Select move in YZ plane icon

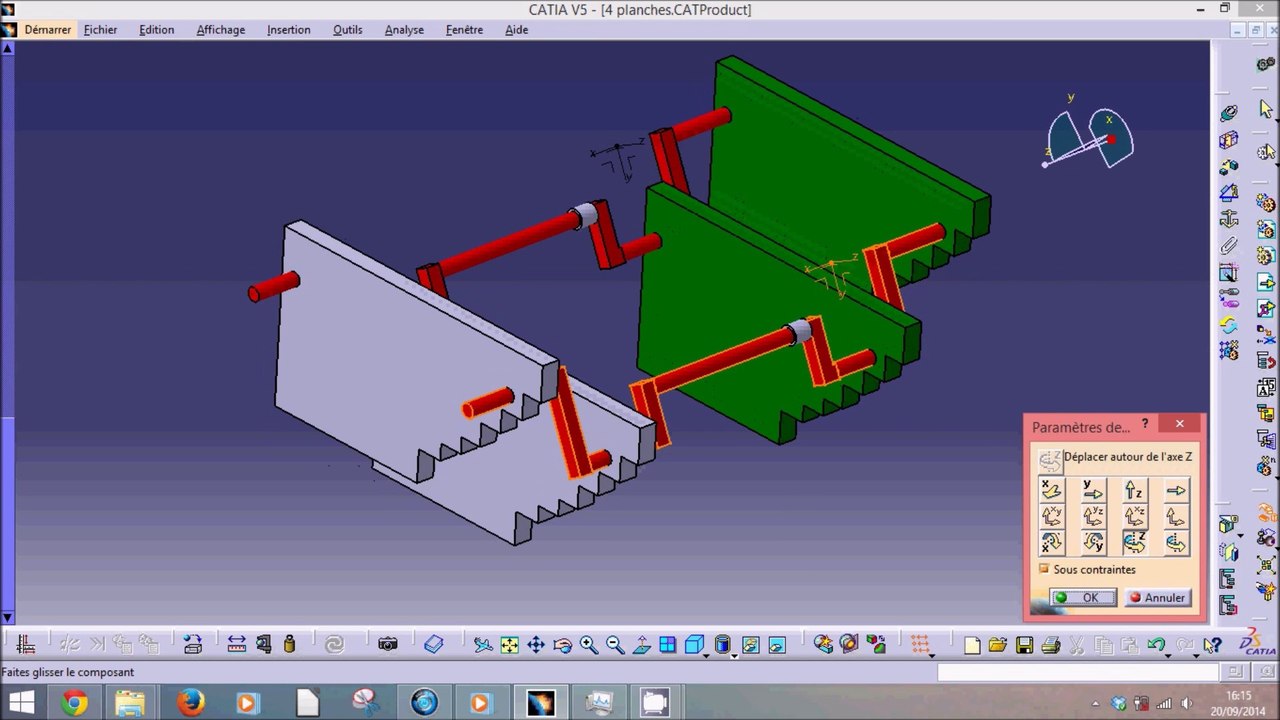click(1093, 516)
